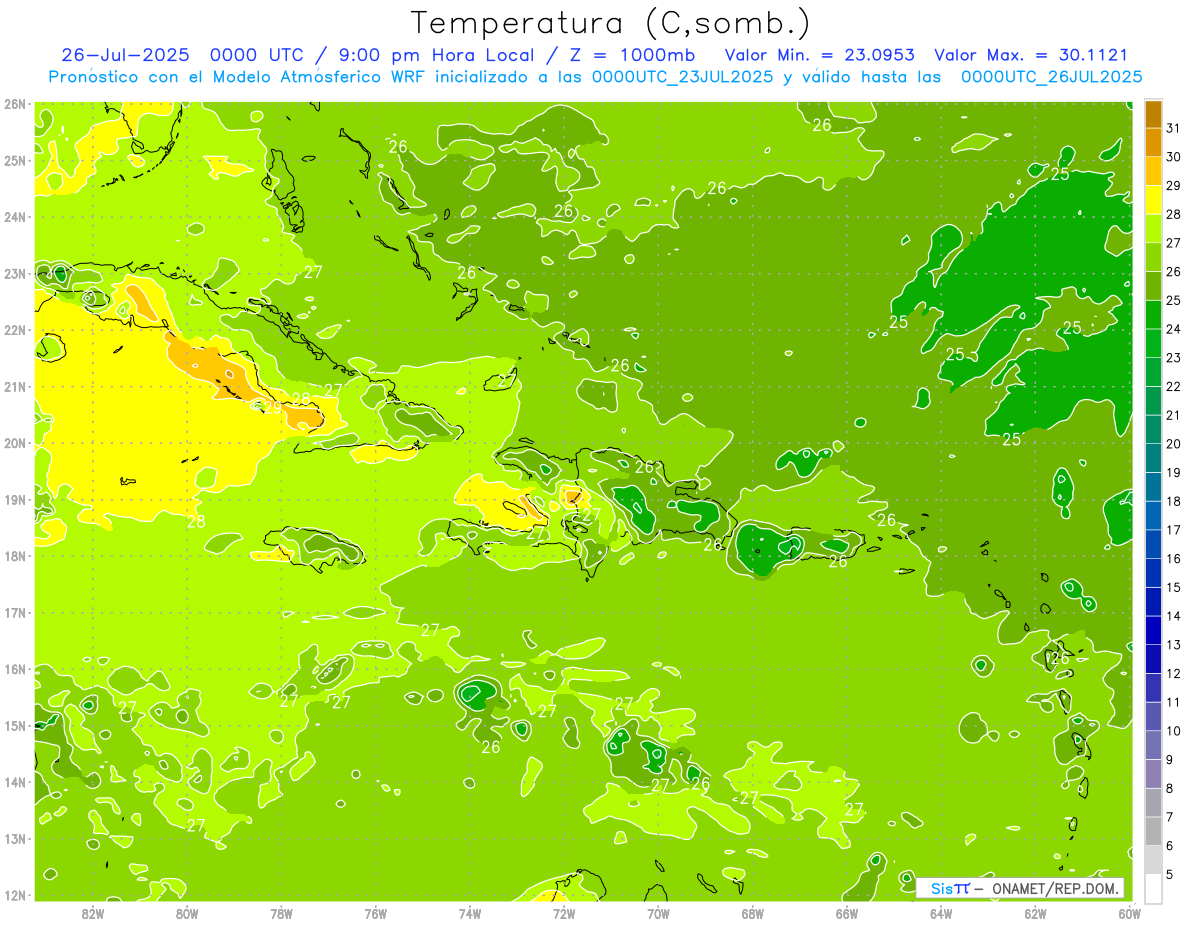Select the 'Valor Max. = 30.1121' text
The width and height of the screenshot is (1200, 927).
pos(1030,55)
